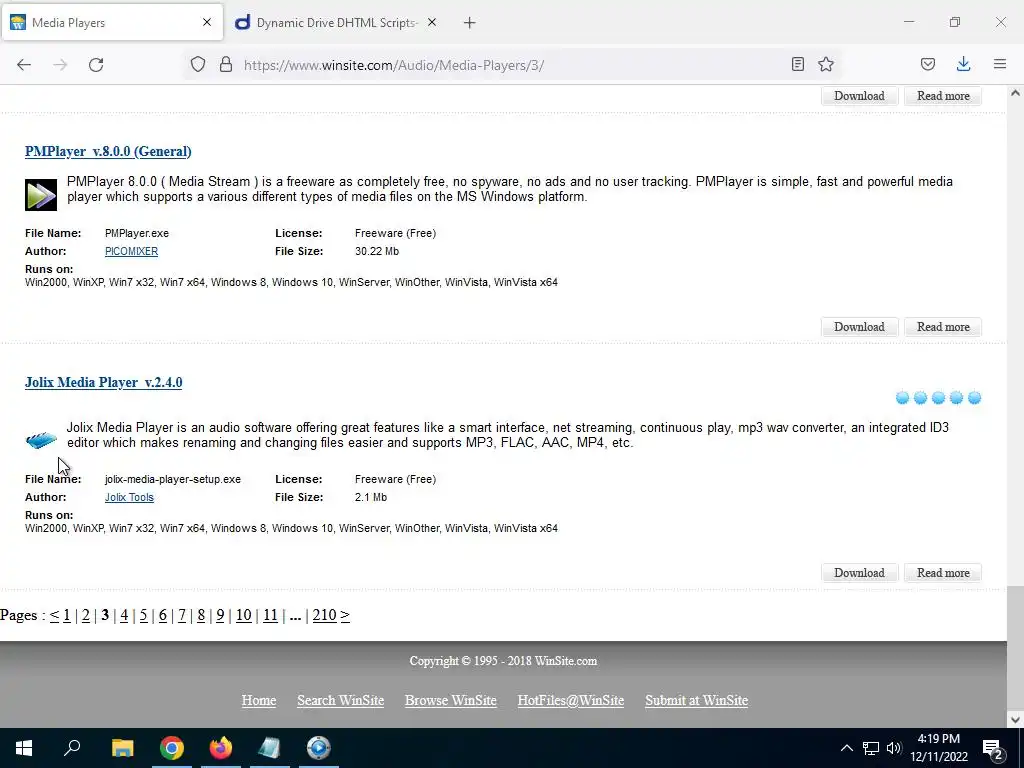Open Windows taskbar search
This screenshot has width=1024, height=768.
point(72,748)
